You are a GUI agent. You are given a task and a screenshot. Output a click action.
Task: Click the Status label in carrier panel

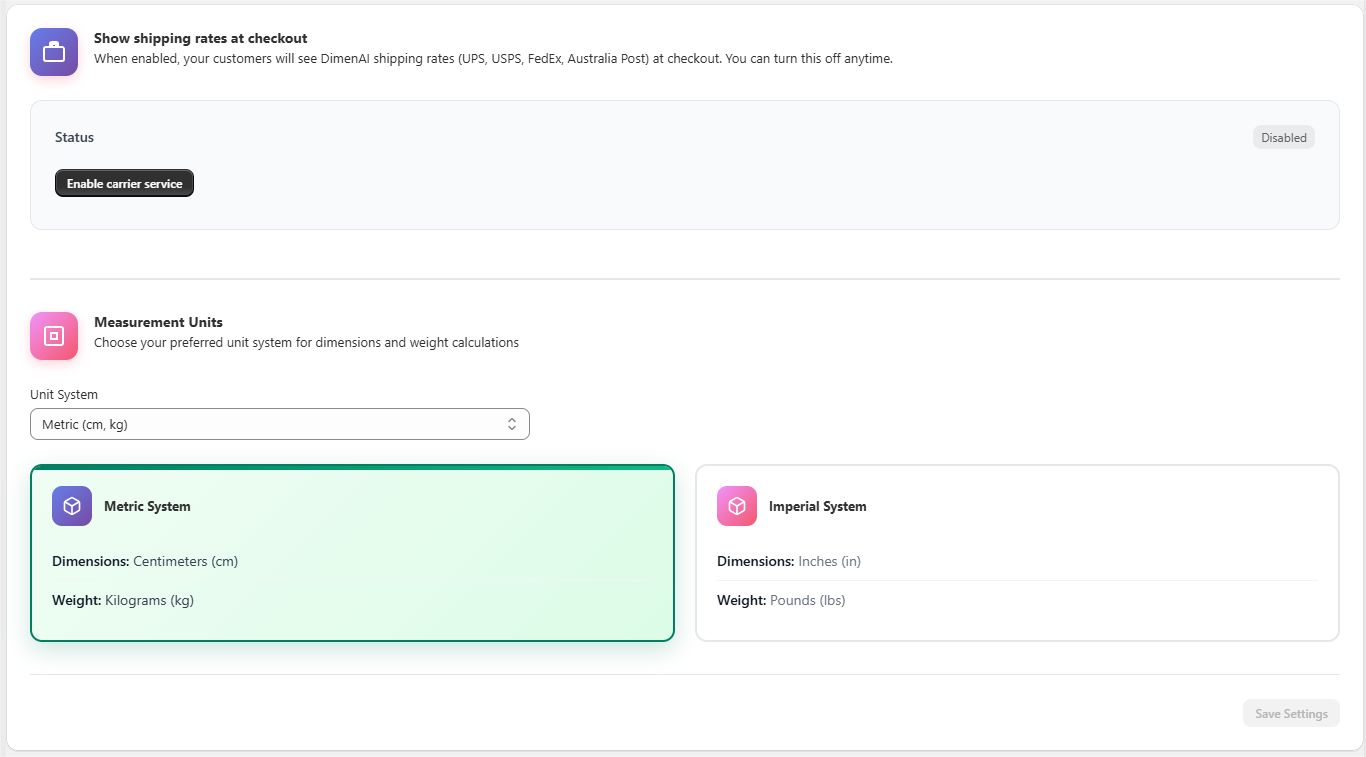coord(75,137)
